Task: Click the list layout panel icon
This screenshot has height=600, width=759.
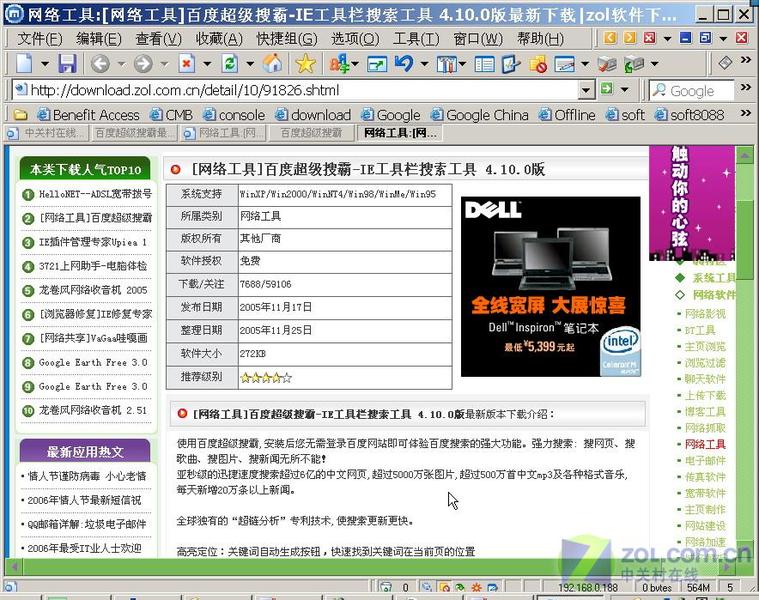Action: (485, 63)
